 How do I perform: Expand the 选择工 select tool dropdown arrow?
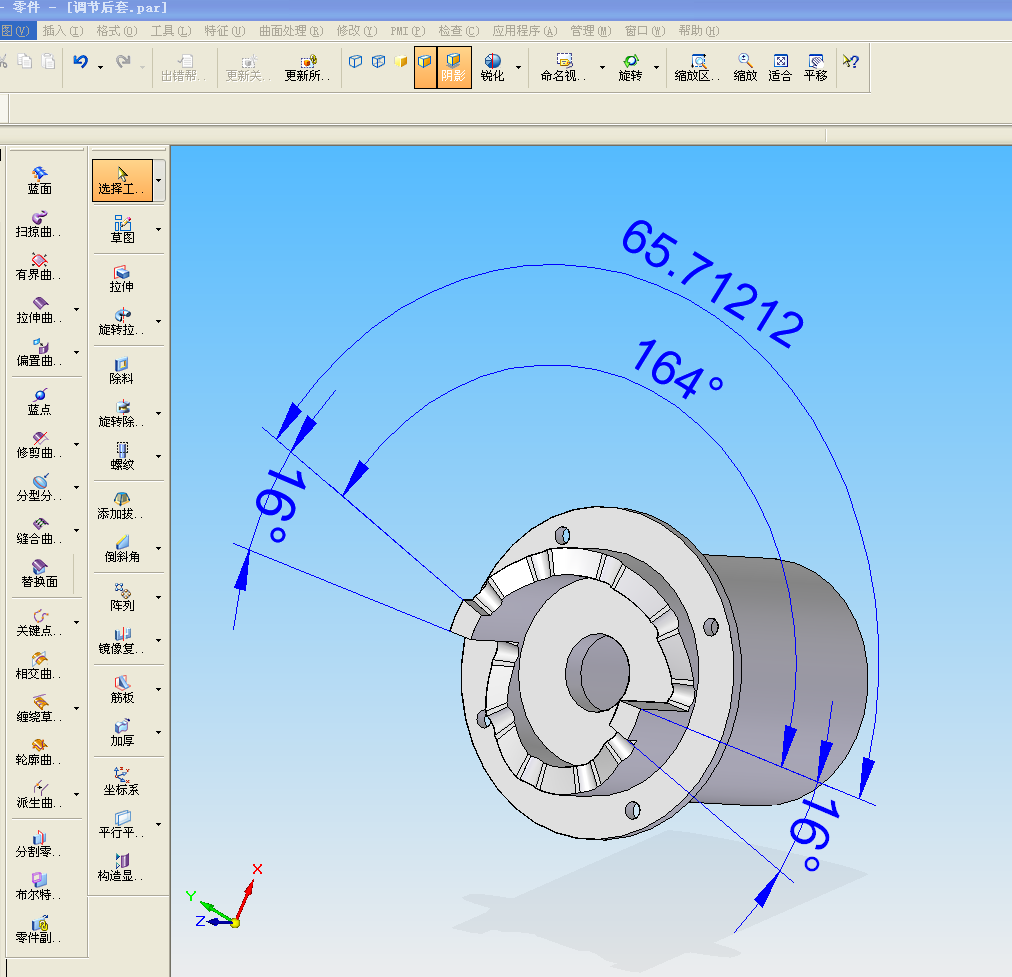pyautogui.click(x=159, y=181)
